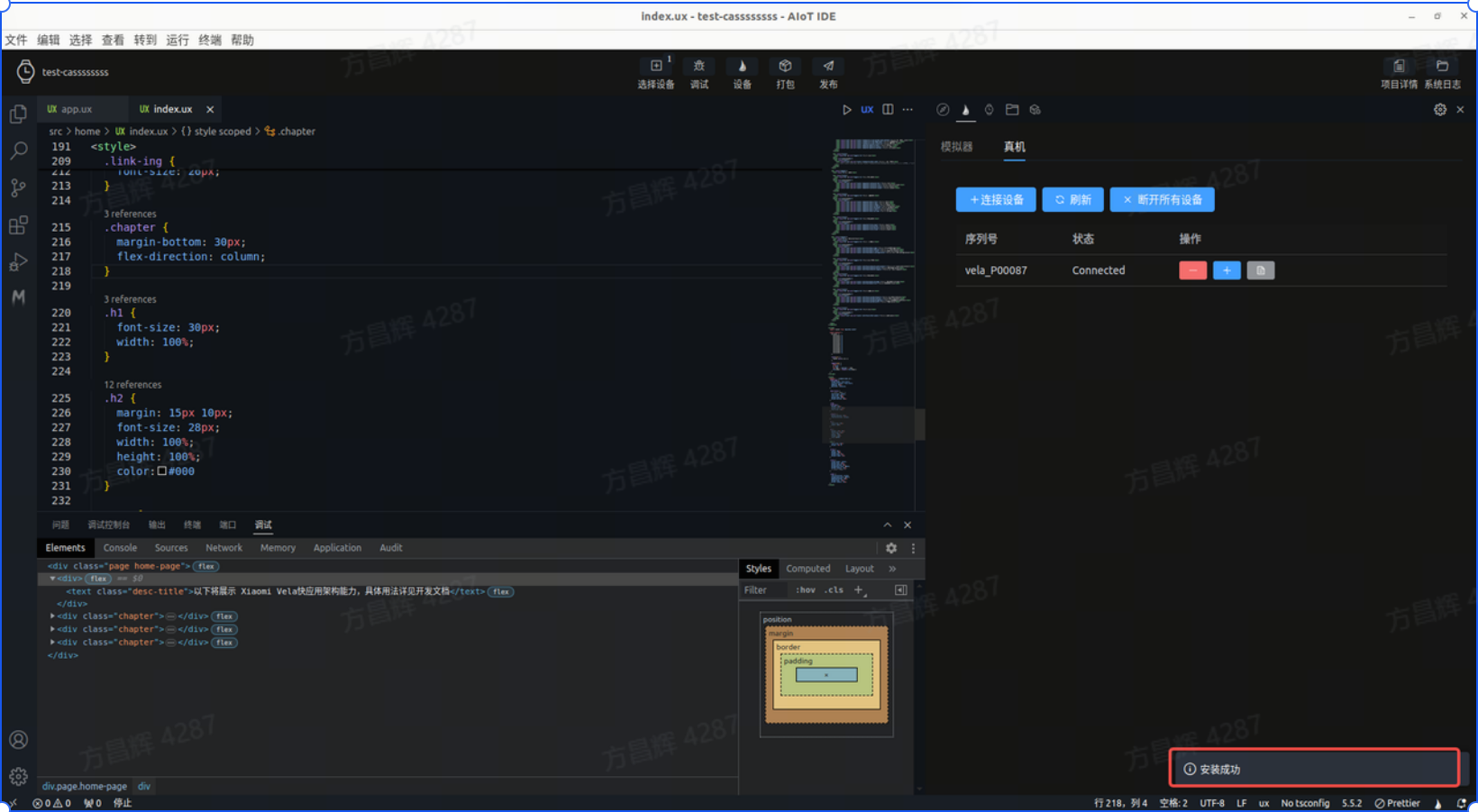
Task: Toggle the .cls class editor in Styles
Action: point(835,590)
